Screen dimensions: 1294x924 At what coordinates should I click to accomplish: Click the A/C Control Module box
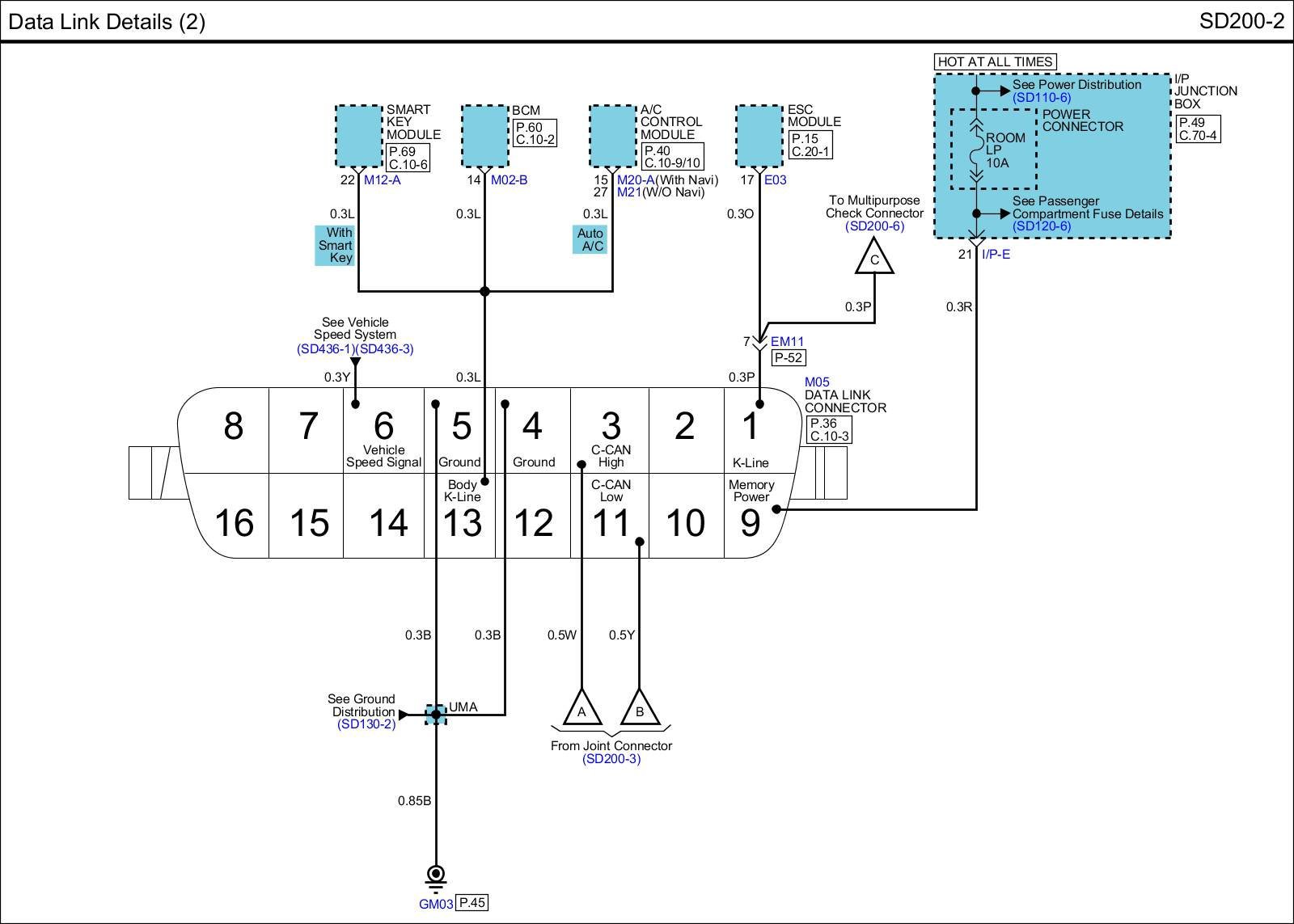point(612,136)
